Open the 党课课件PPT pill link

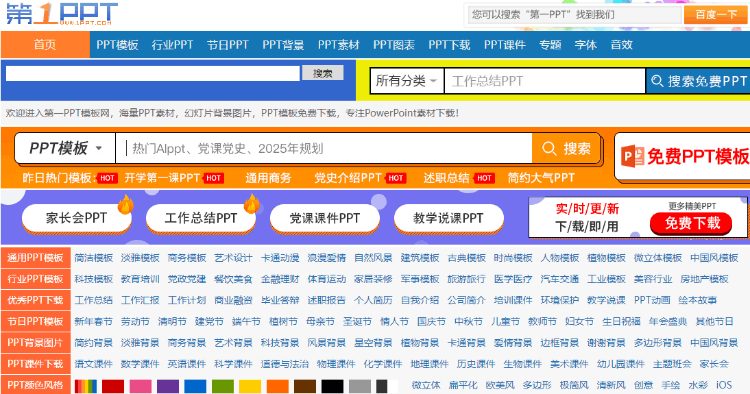click(325, 218)
